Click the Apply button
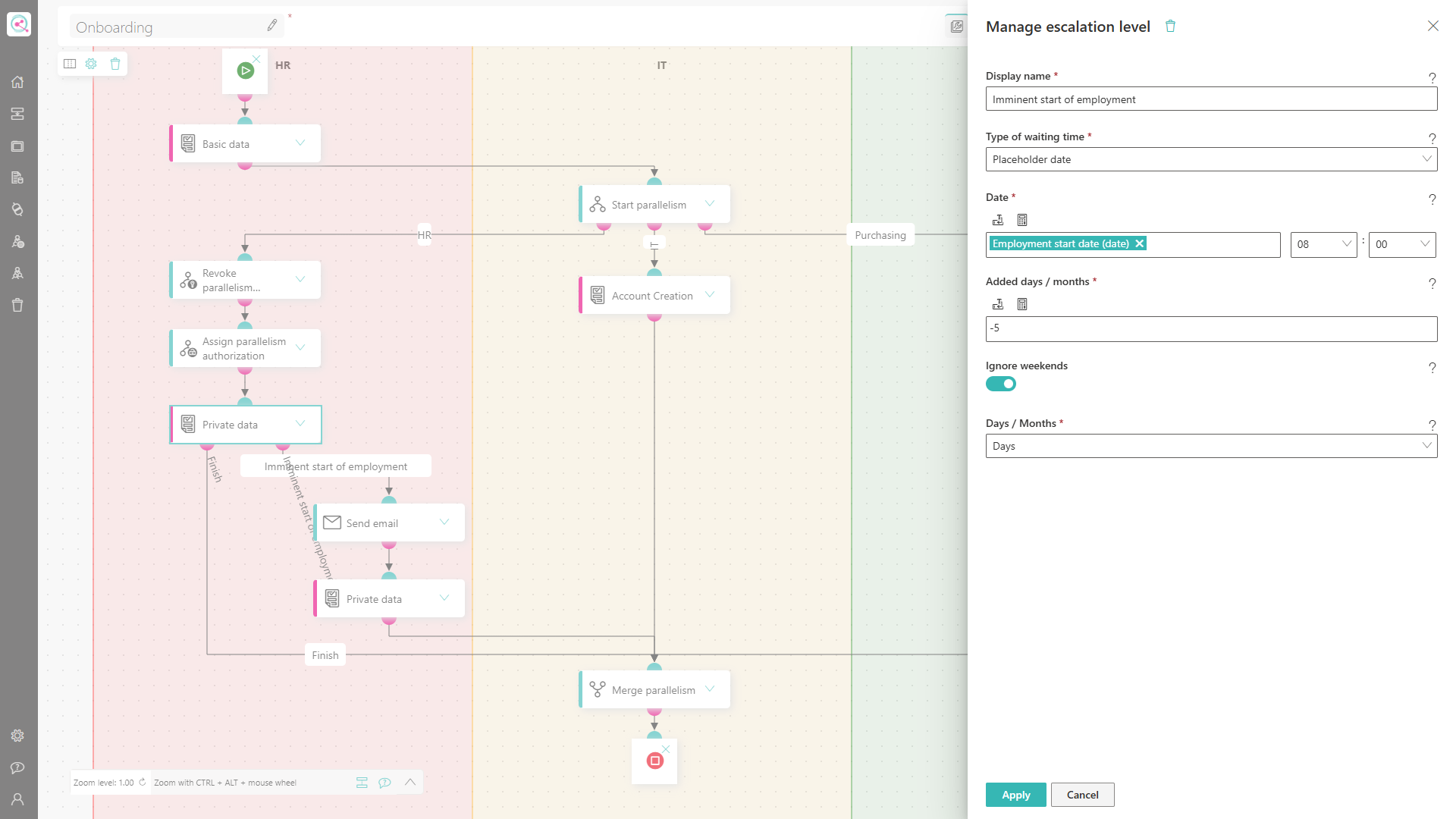This screenshot has width=1456, height=819. point(1015,795)
